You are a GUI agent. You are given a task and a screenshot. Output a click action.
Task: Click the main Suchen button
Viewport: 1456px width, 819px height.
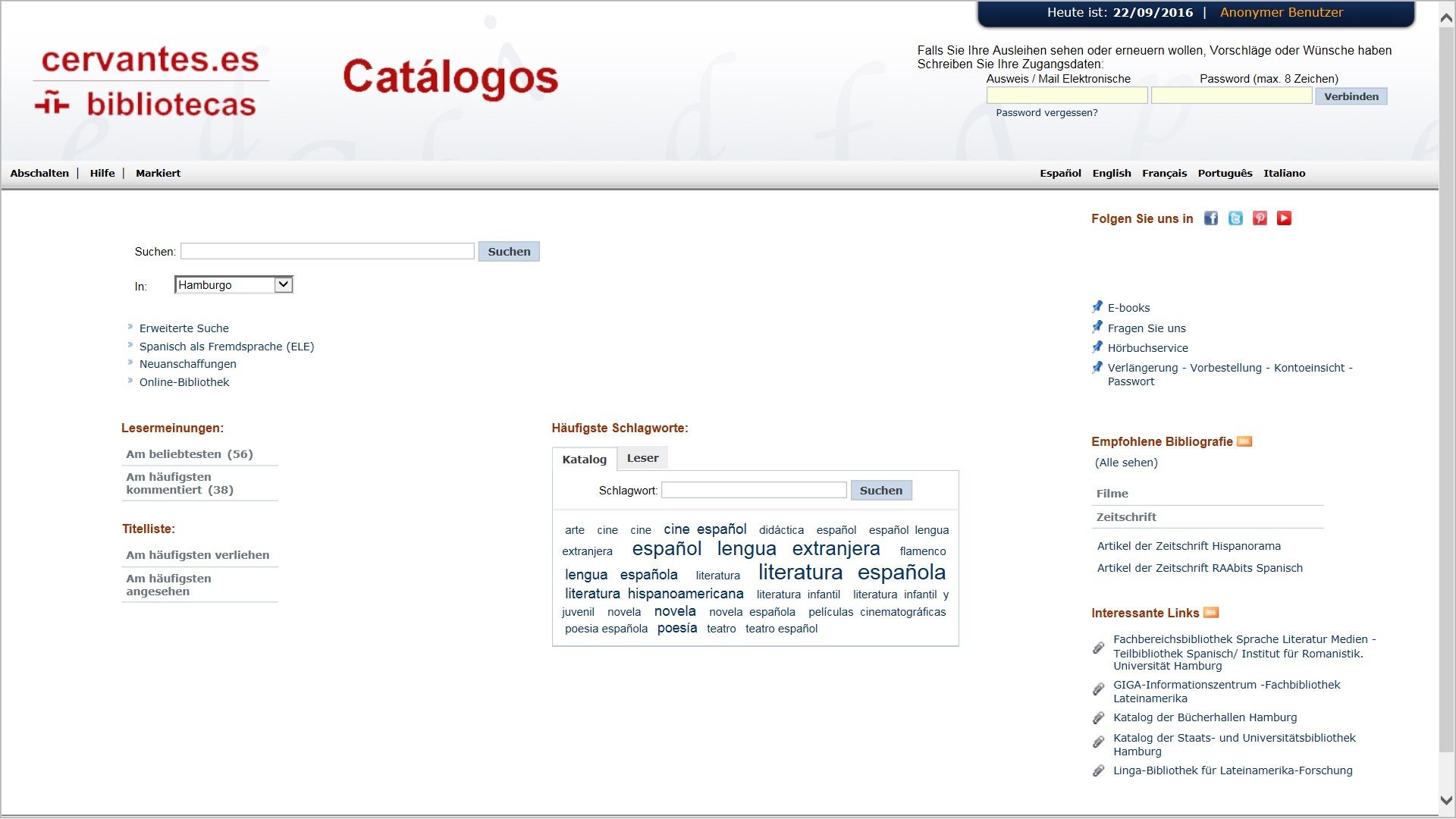pyautogui.click(x=509, y=252)
